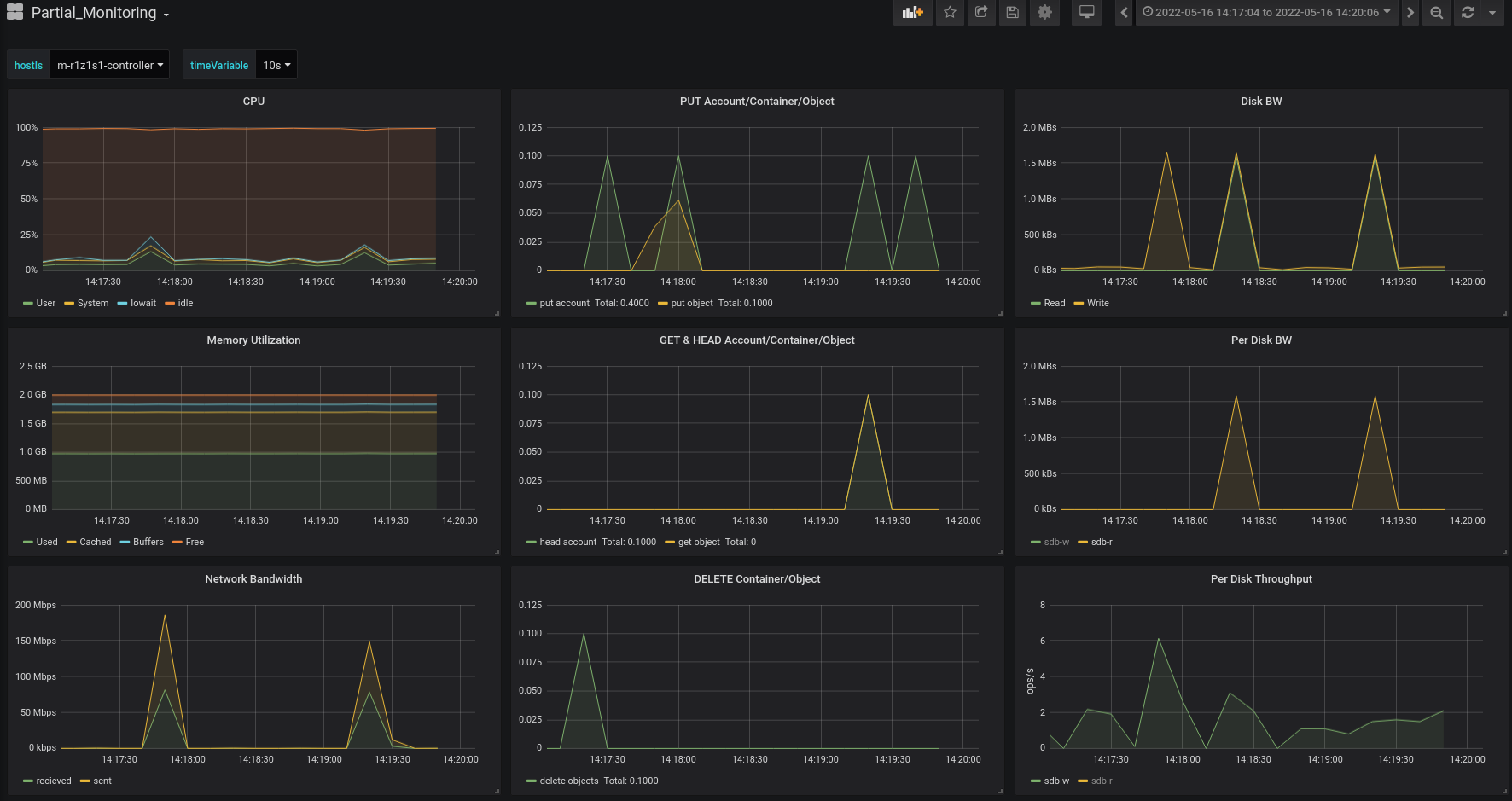The width and height of the screenshot is (1512, 801).
Task: Refresh the dashboard using the refresh icon
Action: [x=1468, y=13]
